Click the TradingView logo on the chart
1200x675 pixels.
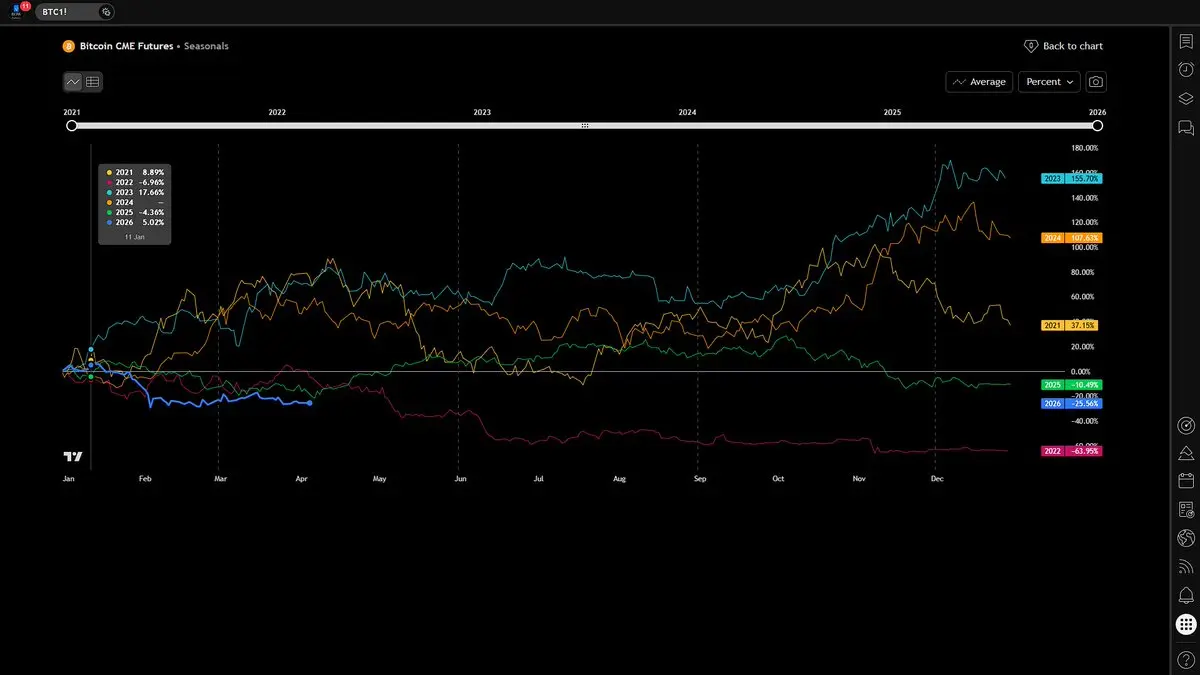tap(73, 457)
